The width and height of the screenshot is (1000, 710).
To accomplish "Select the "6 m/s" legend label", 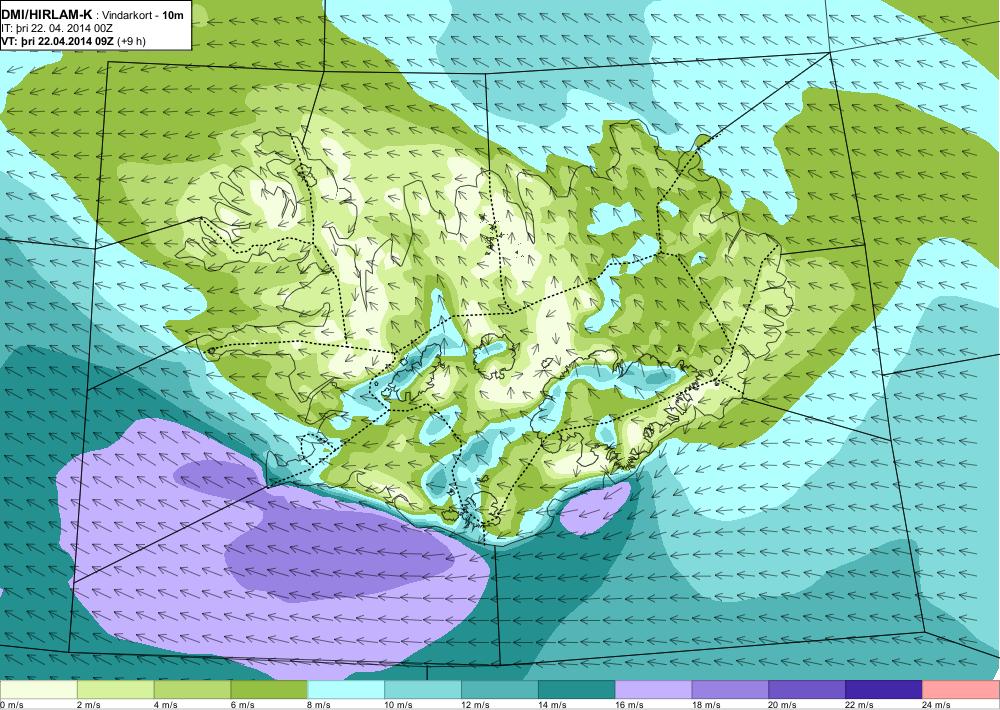I will click(243, 705).
